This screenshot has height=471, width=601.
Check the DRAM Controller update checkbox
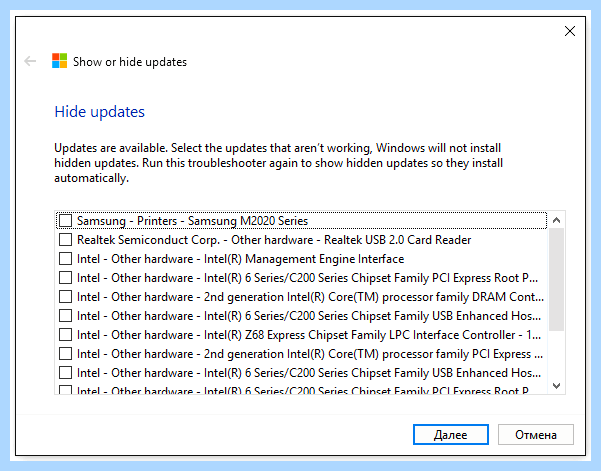(x=66, y=297)
